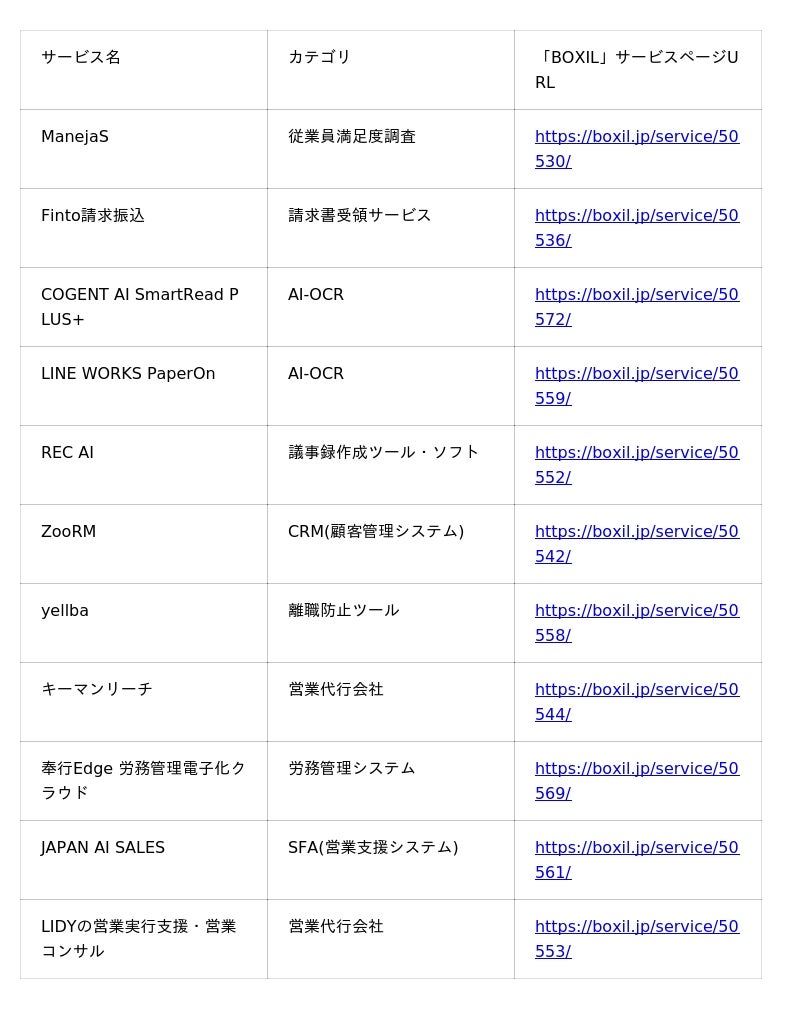Select the 離職防止ツール category cell
The width and height of the screenshot is (800, 1009).
[x=343, y=611]
